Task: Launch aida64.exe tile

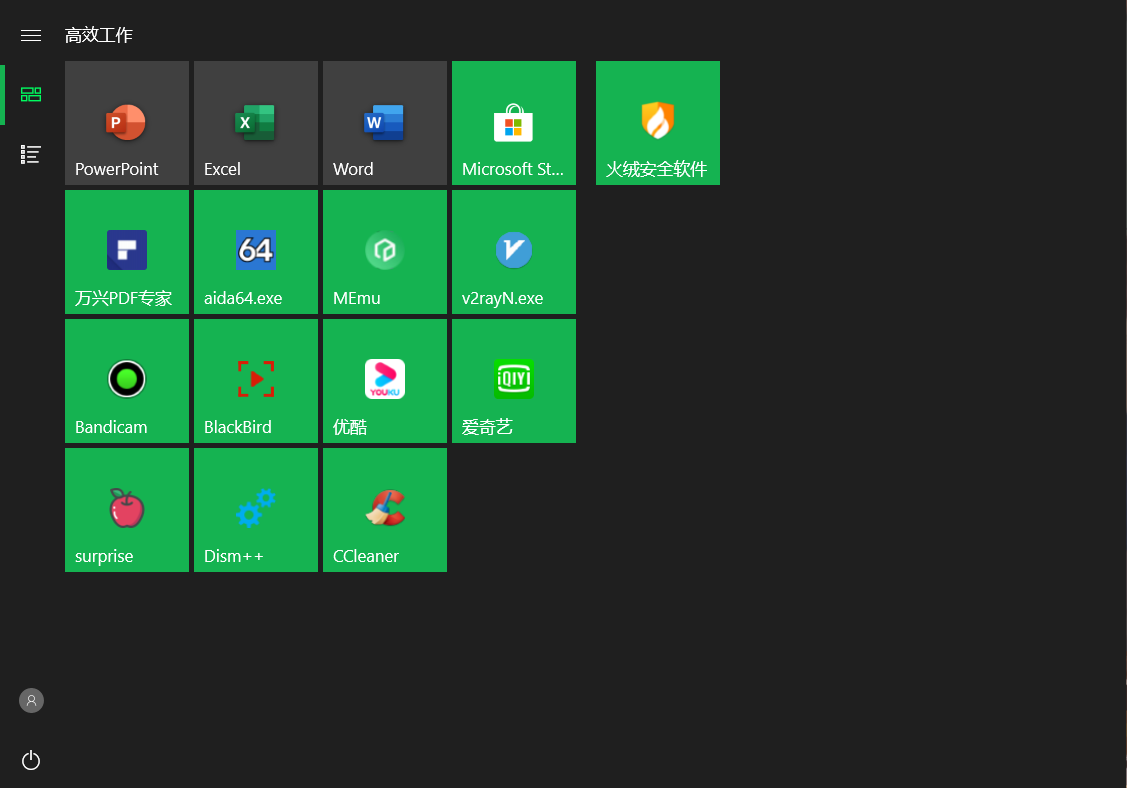Action: click(x=256, y=252)
